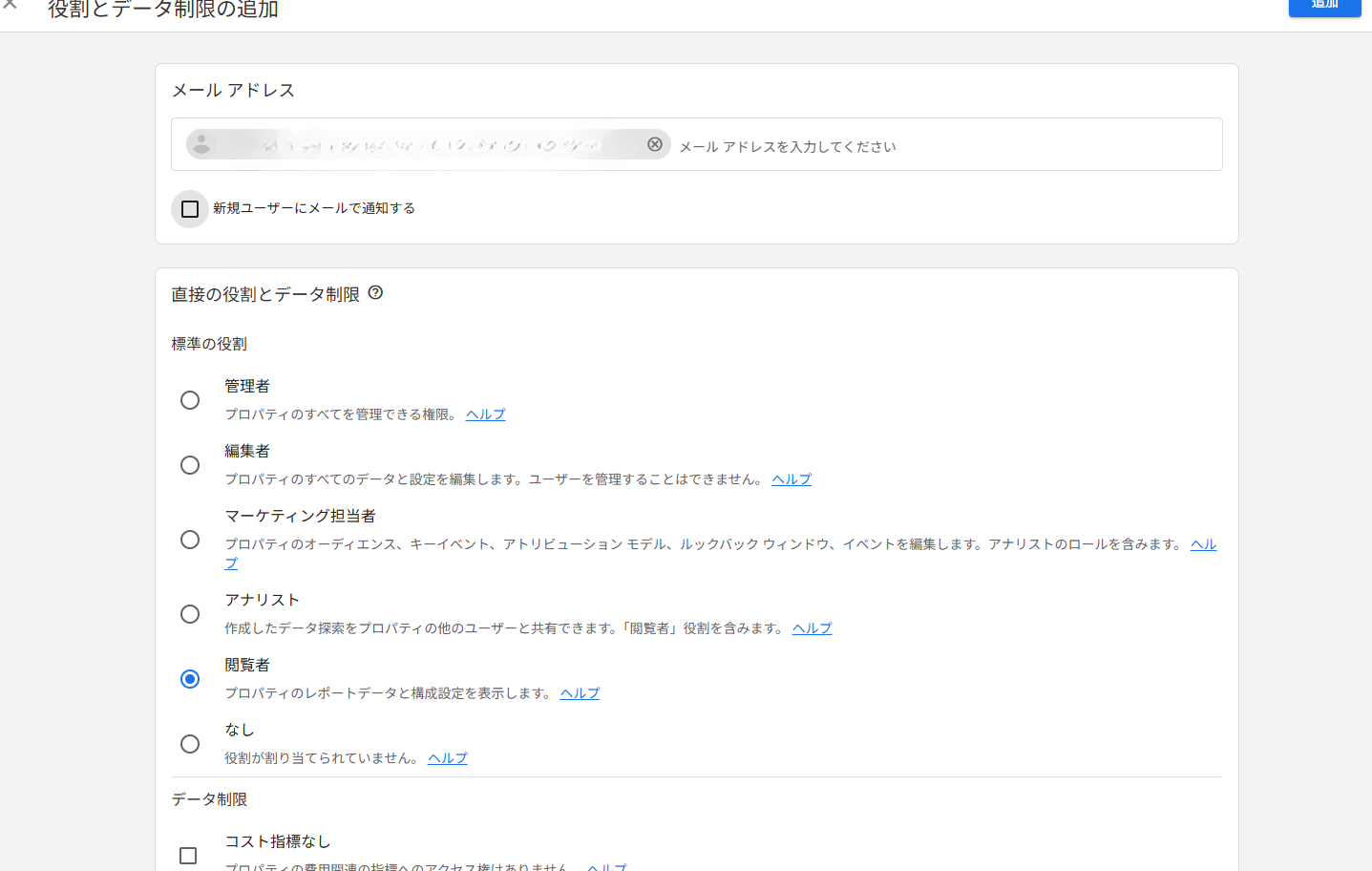The width and height of the screenshot is (1372, 871).
Task: Click the blue 追加 button
Action: pos(1324,6)
